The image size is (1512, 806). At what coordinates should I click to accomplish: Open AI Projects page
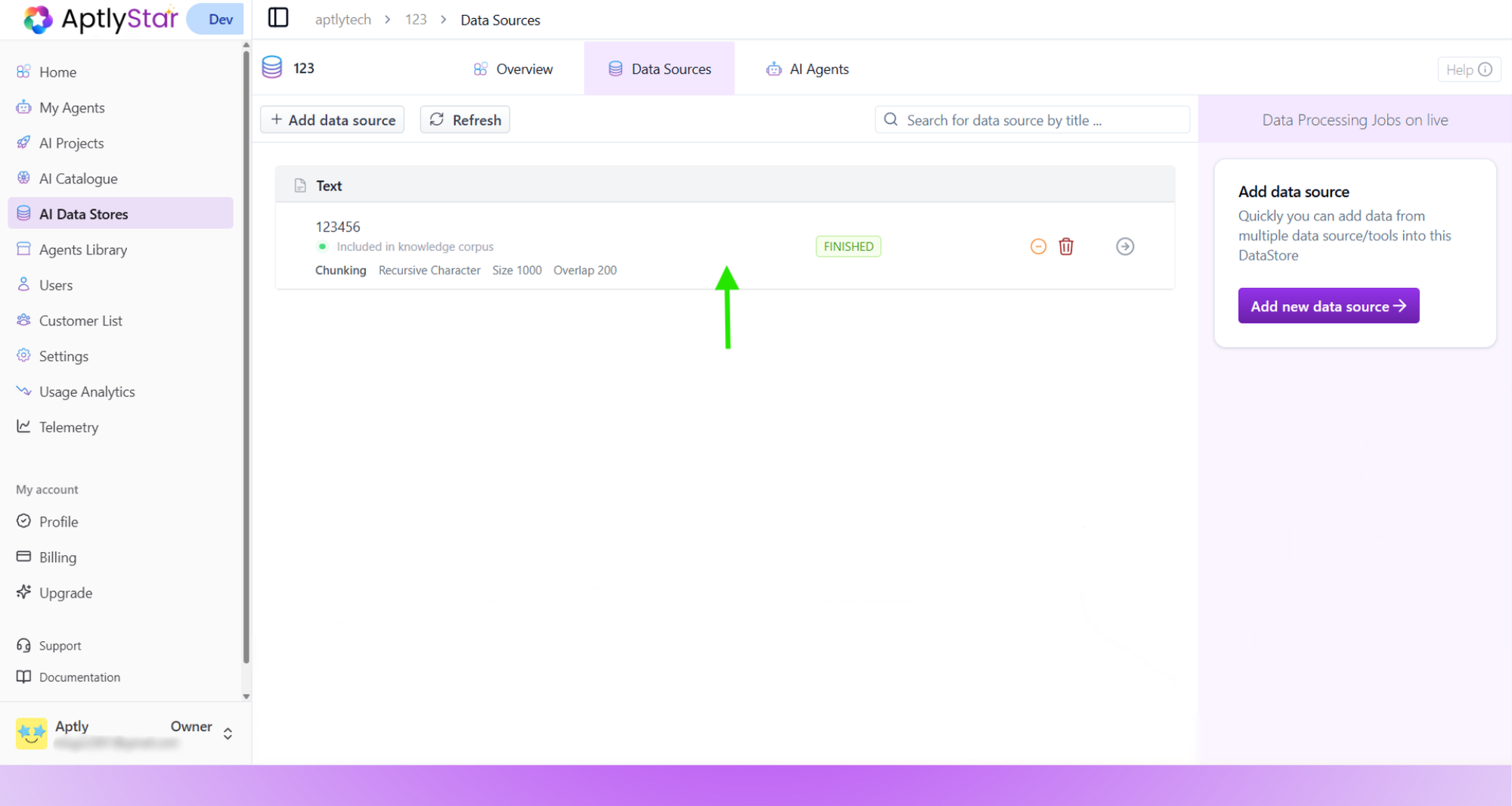click(121, 143)
